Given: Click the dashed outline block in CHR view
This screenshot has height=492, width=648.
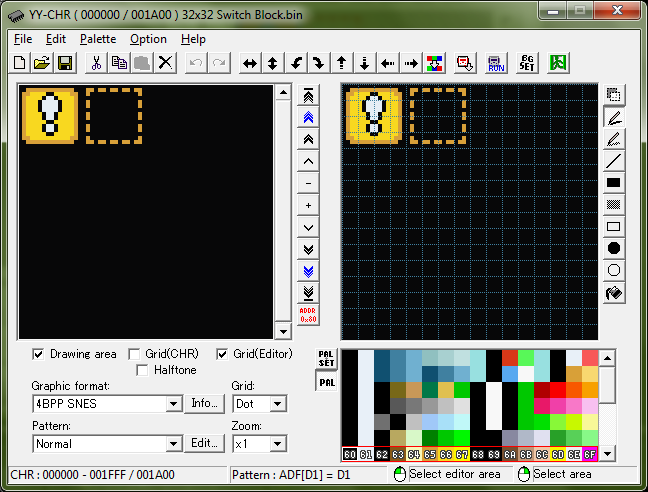Looking at the screenshot, I should (x=114, y=116).
